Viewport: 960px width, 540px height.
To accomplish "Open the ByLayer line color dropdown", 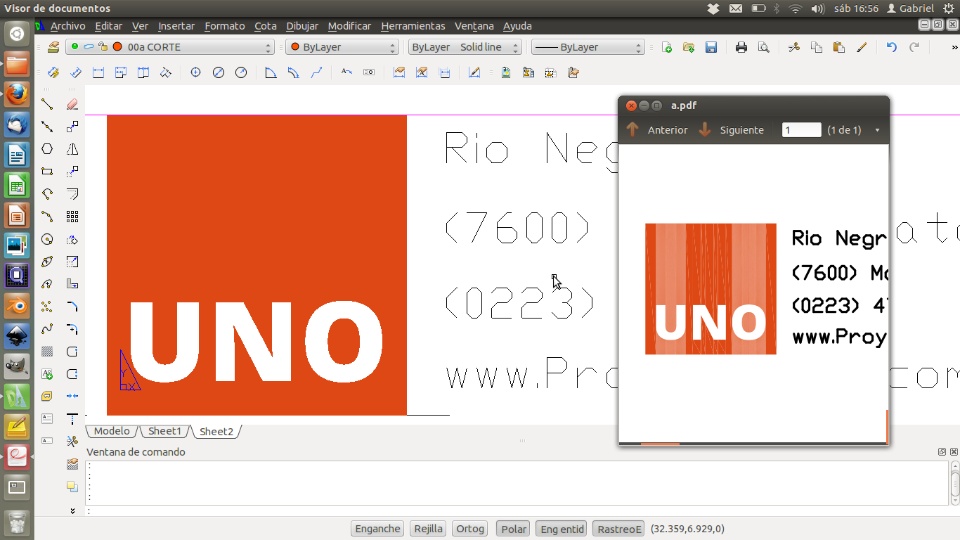I will click(342, 47).
